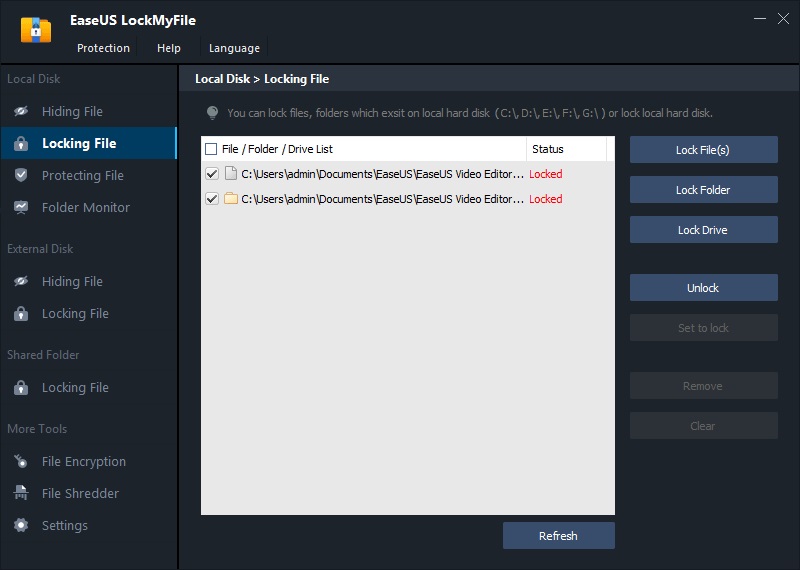
Task: Open the File Shredder tool
Action: pos(89,493)
